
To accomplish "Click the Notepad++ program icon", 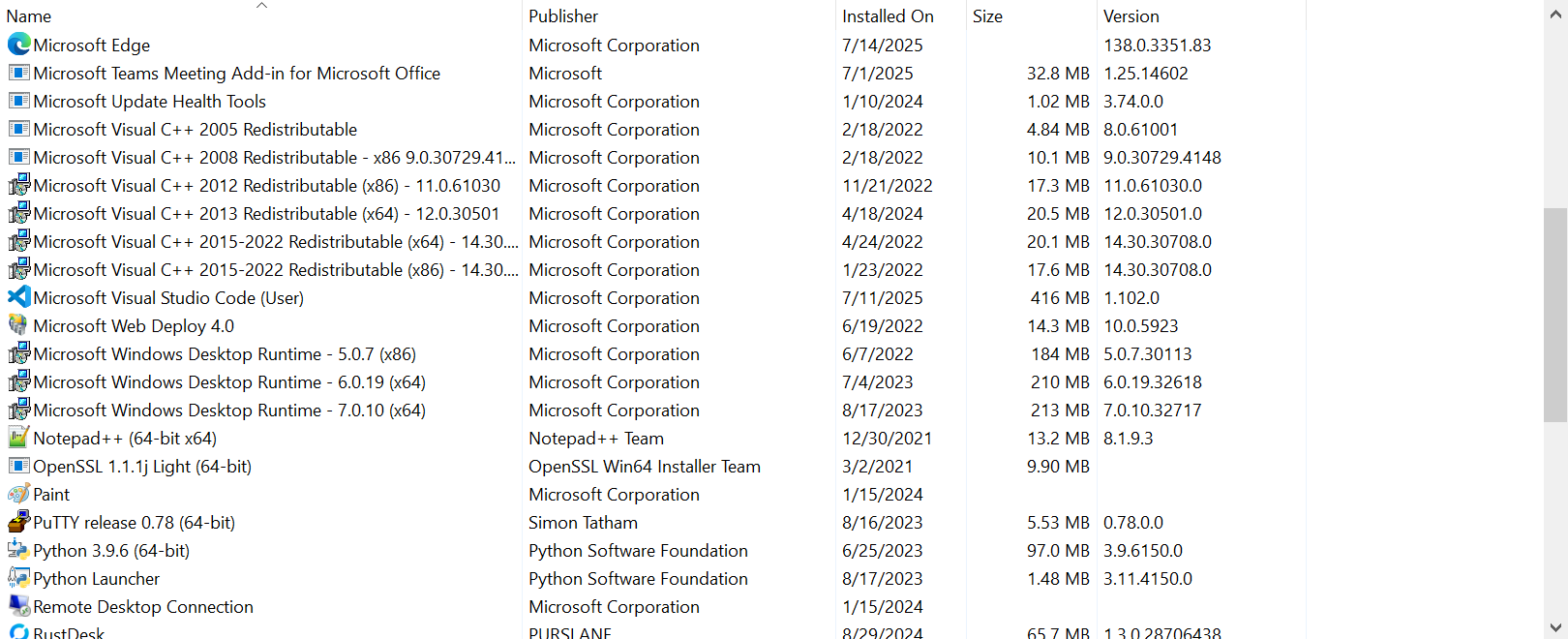I will (x=18, y=438).
